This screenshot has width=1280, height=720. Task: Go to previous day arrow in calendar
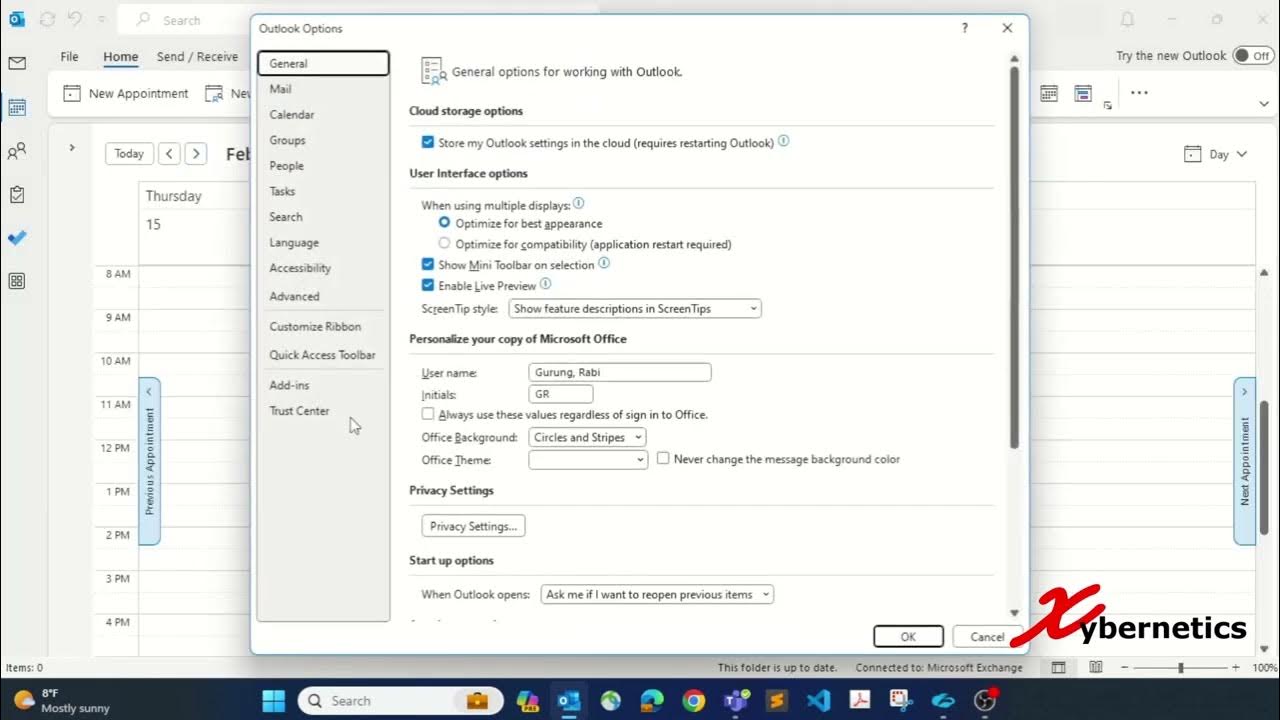tap(169, 153)
